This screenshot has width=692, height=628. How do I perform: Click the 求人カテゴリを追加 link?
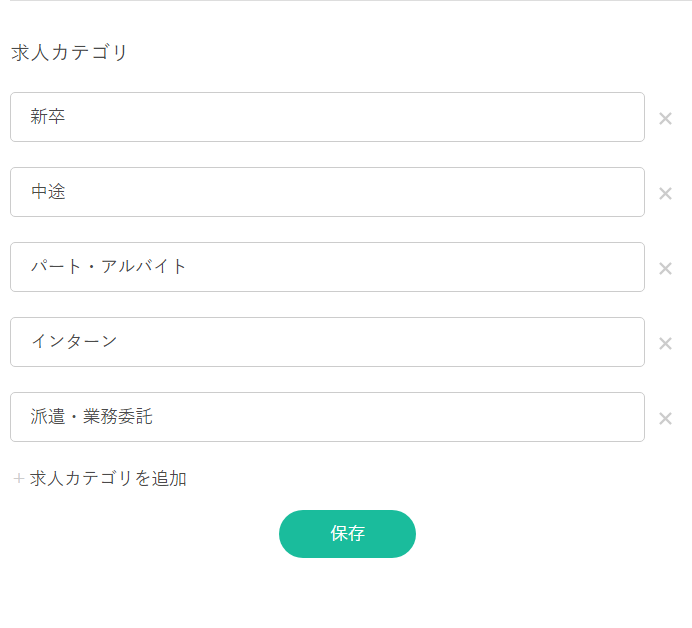click(108, 479)
